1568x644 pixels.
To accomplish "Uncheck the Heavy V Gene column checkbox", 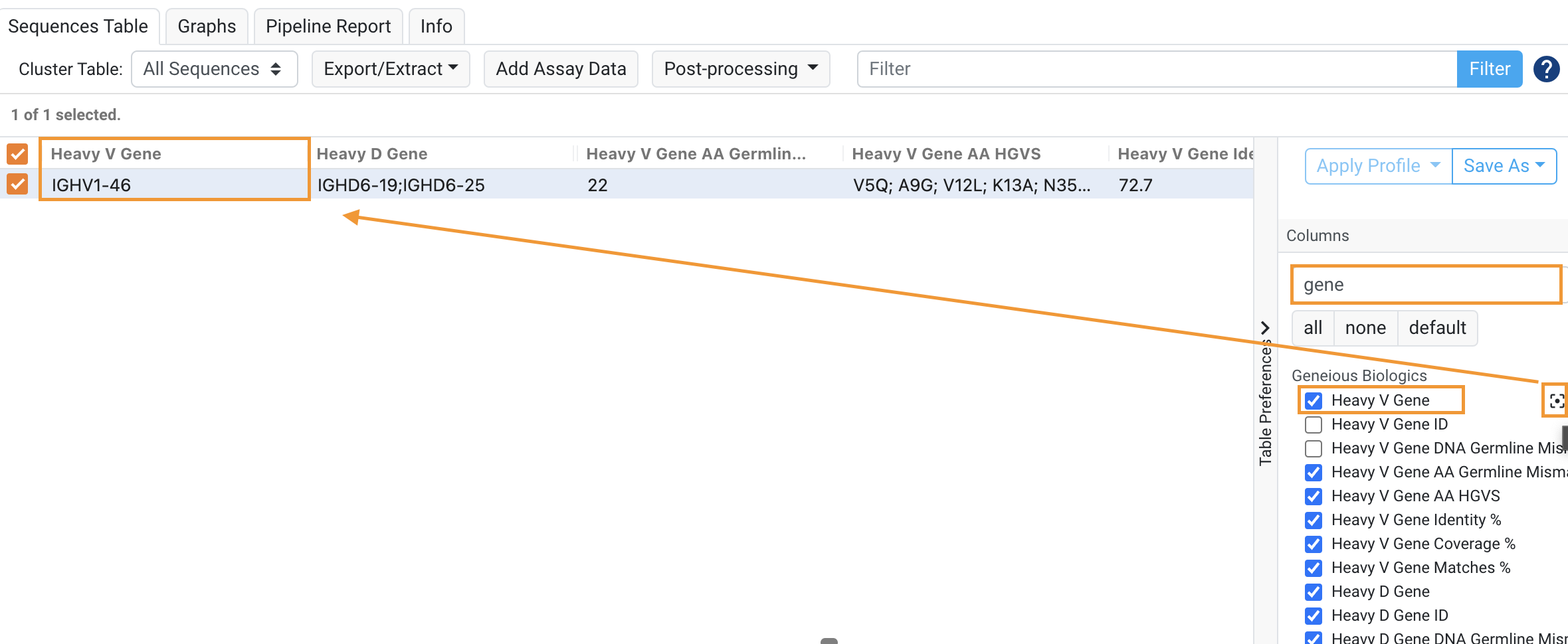I will (x=1314, y=400).
